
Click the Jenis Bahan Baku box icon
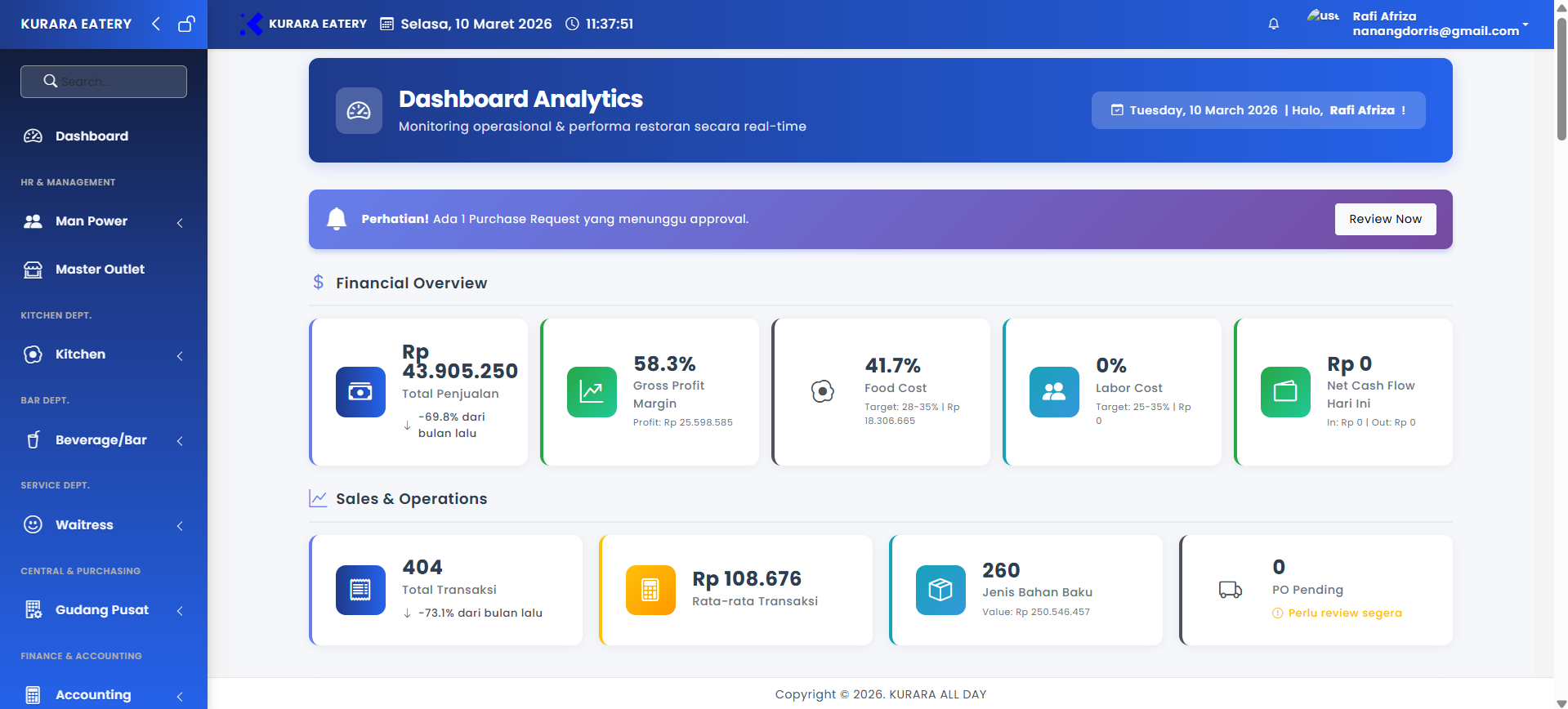940,590
